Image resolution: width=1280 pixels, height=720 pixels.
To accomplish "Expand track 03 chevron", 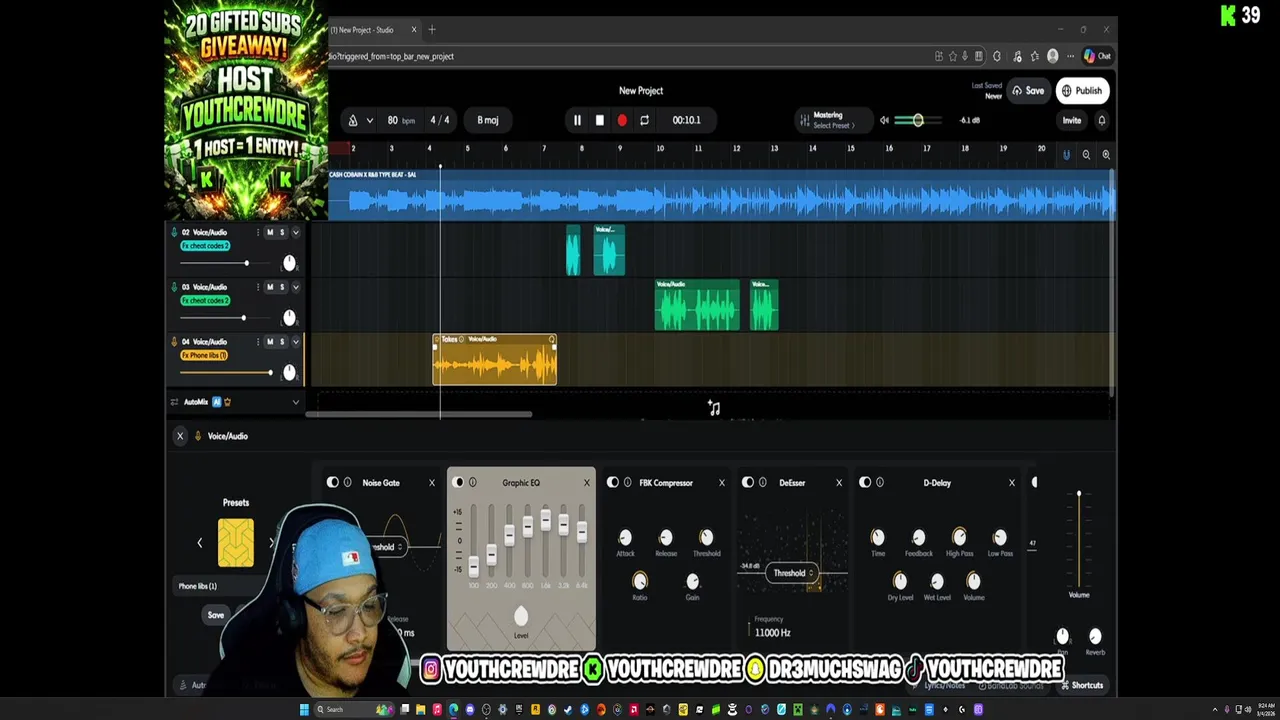I will [x=295, y=287].
